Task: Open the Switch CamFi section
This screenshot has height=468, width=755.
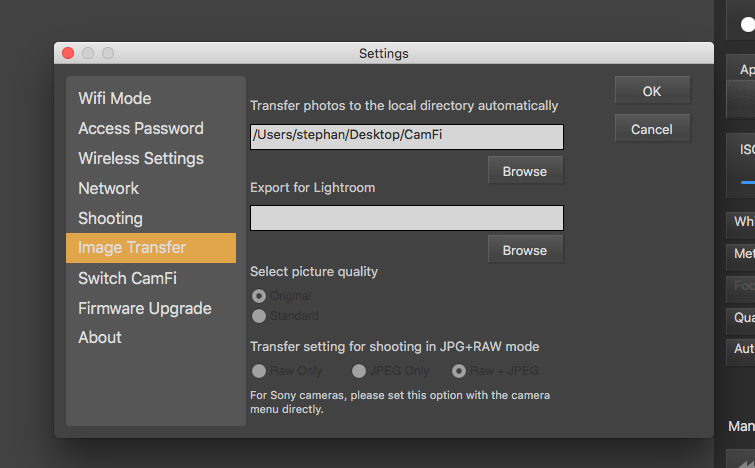Action: 129,278
